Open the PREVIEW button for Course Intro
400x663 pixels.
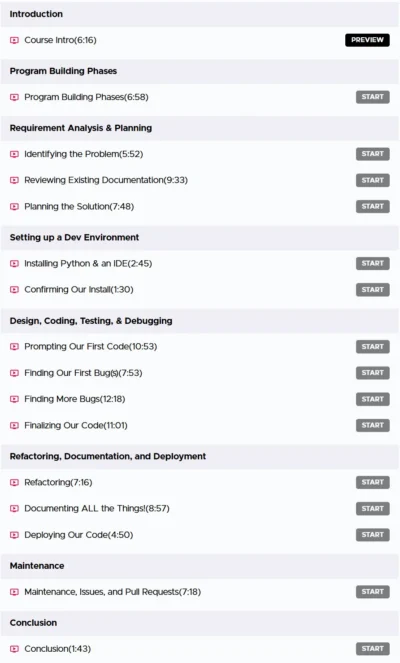click(367, 40)
